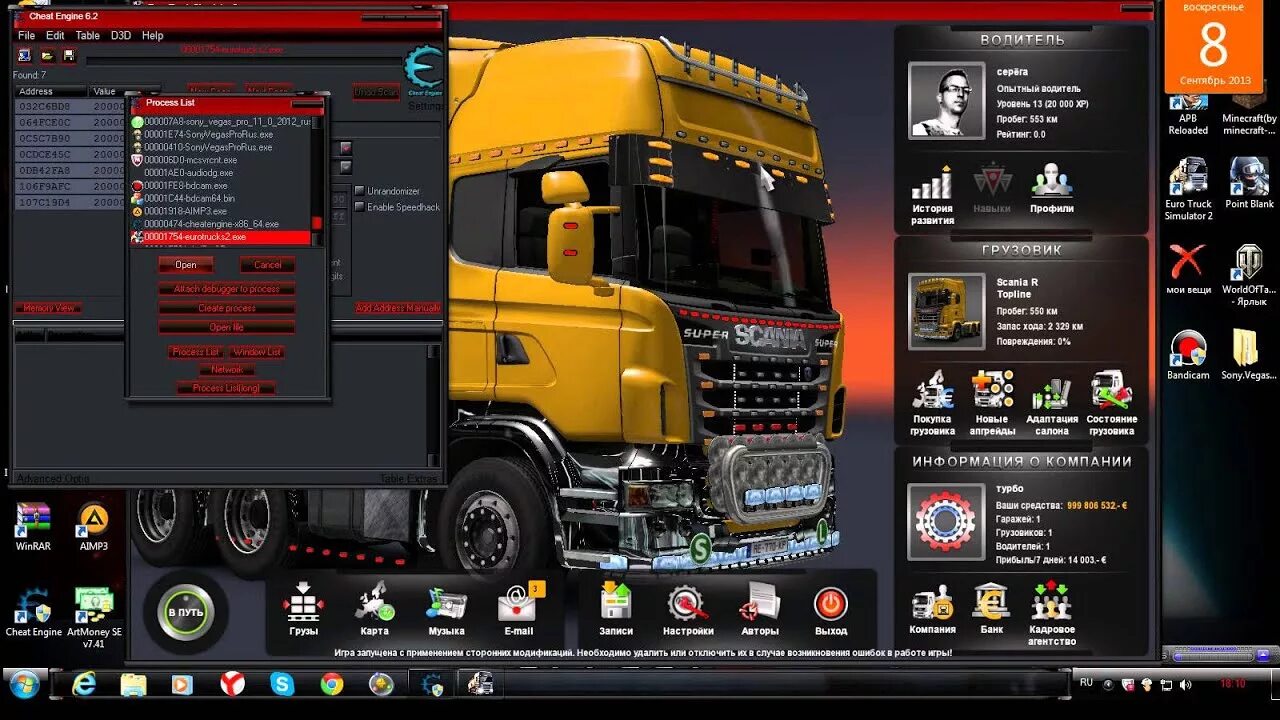The width and height of the screenshot is (1280, 720).
Task: Open the Навыки skills icon
Action: pyautogui.click(x=992, y=181)
